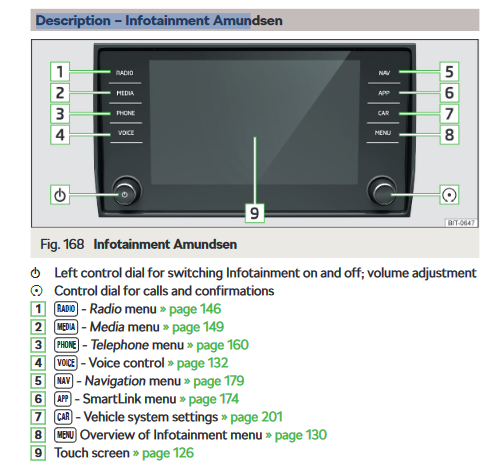
Task: Click the MEDIA key icon in the legend
Action: point(66,327)
